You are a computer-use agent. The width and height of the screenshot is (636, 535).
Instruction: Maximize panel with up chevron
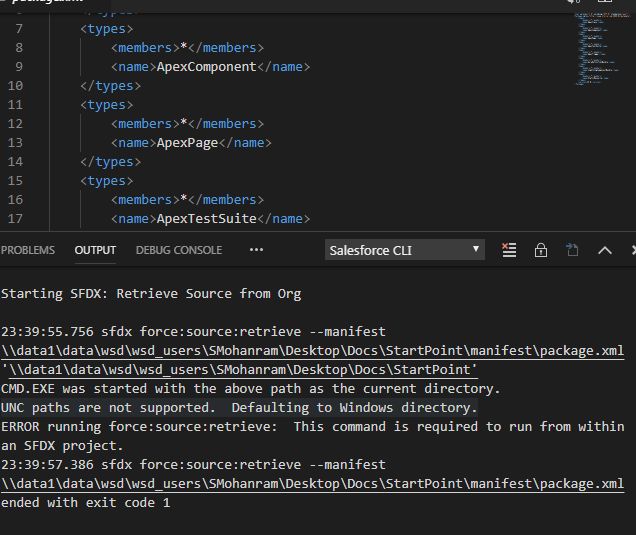[605, 250]
